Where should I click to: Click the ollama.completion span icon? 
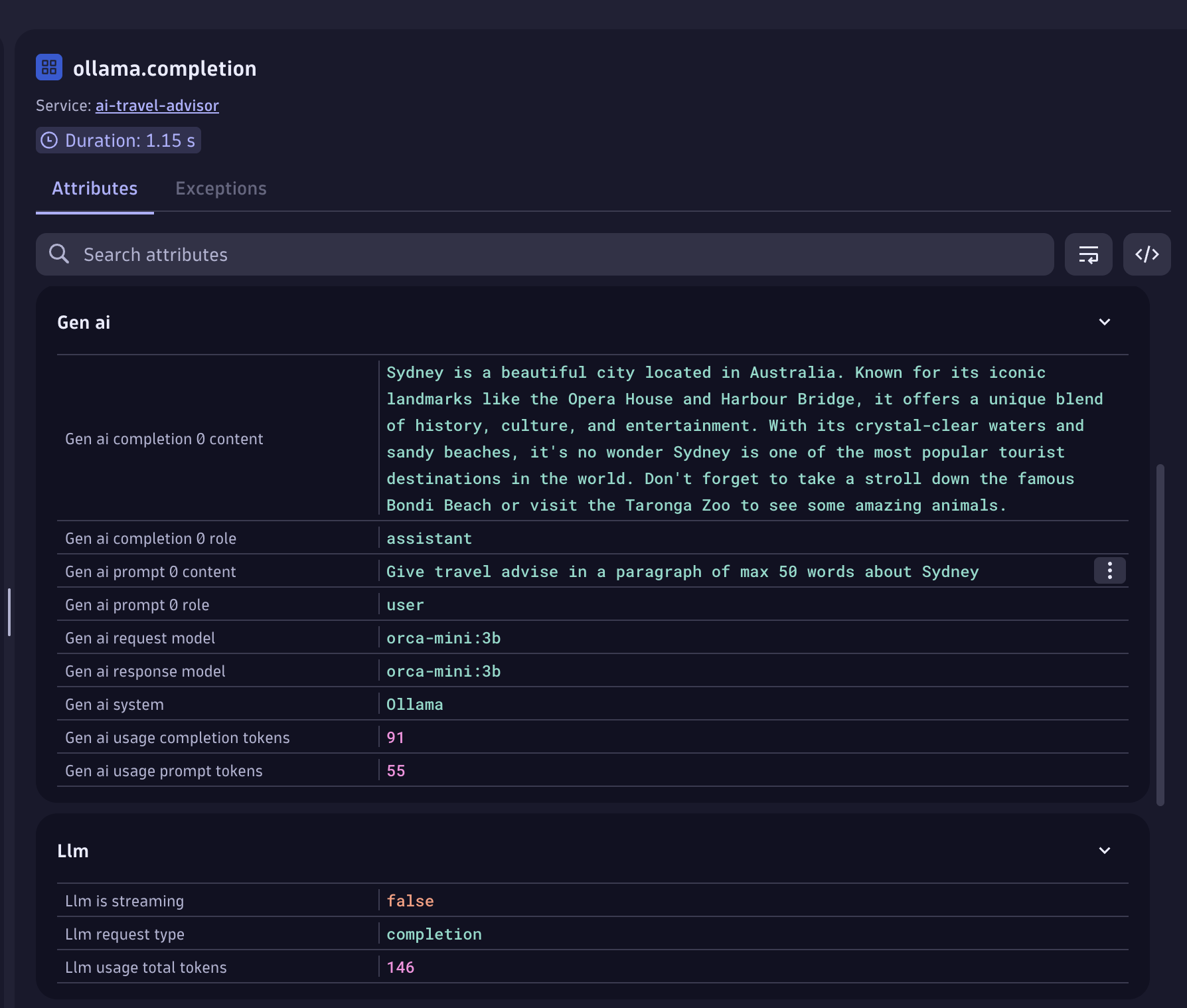(49, 67)
